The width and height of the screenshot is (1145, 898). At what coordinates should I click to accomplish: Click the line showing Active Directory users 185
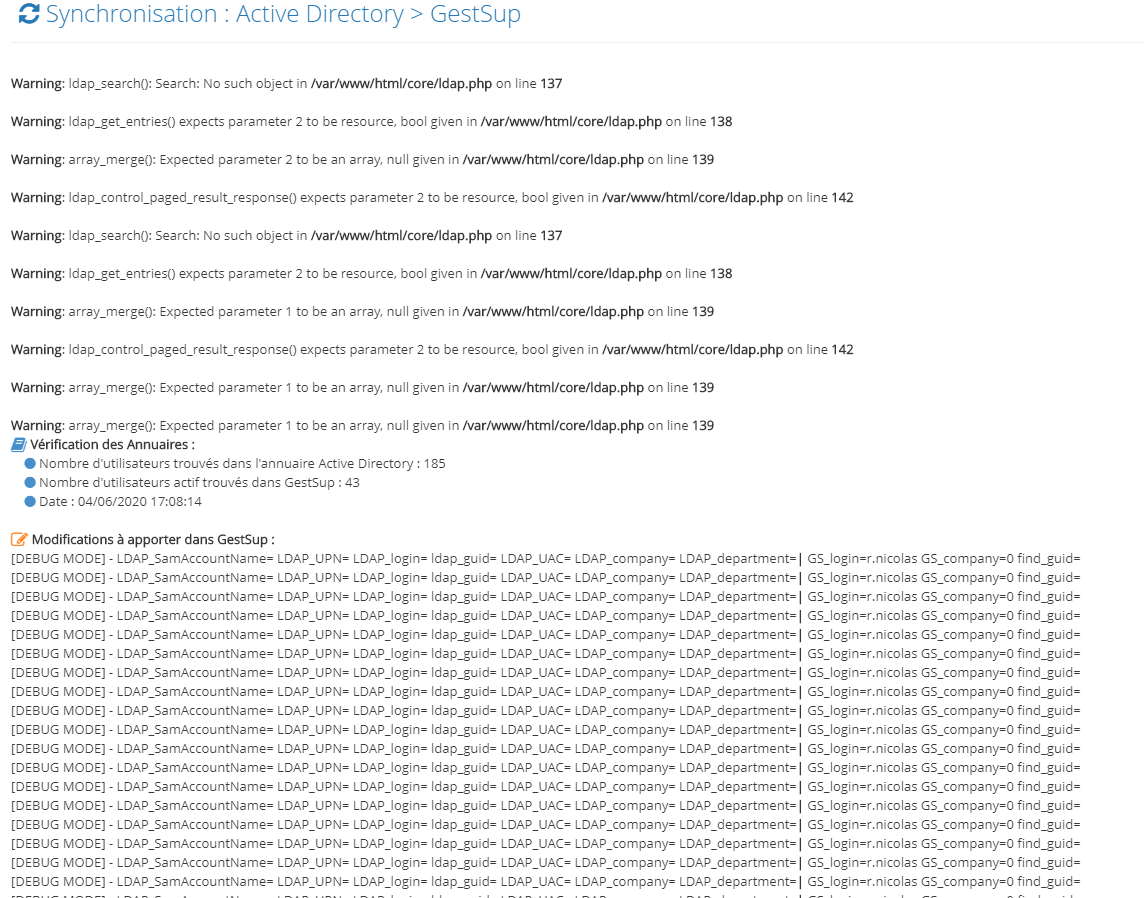click(242, 464)
